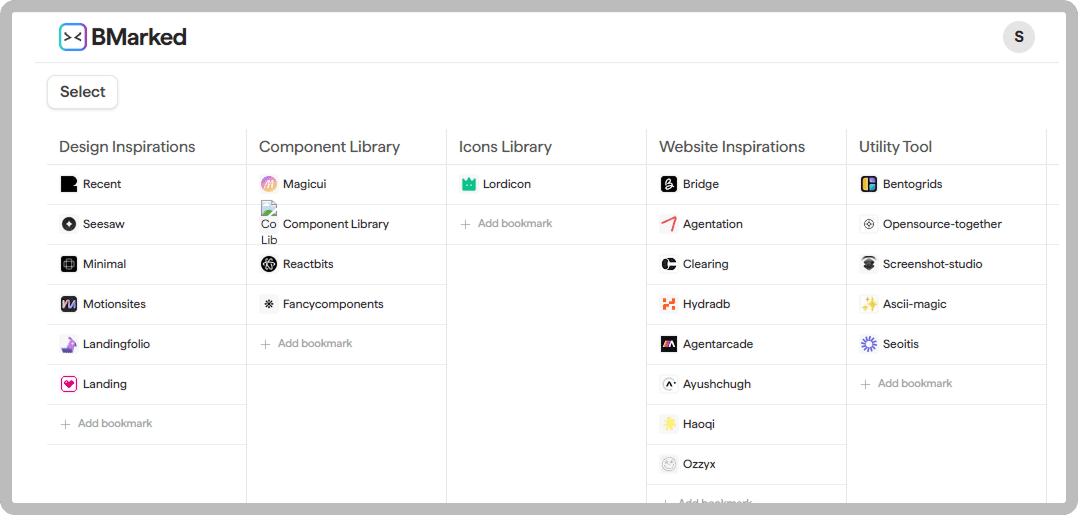Image resolution: width=1078 pixels, height=515 pixels.
Task: Click the Screenshot-studio favicon
Action: pyautogui.click(x=869, y=264)
